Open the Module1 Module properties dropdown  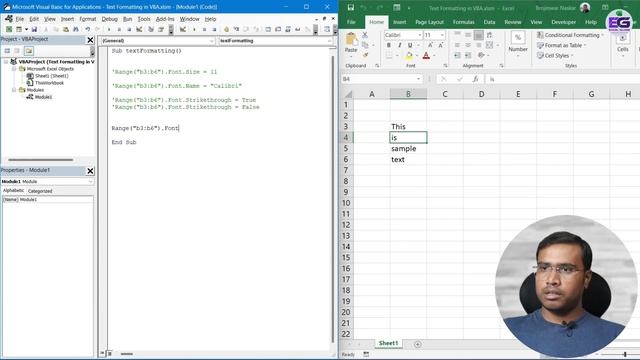click(90, 181)
